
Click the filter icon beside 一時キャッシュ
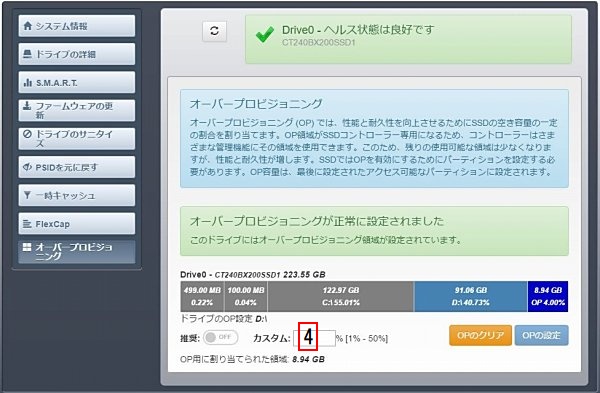(27, 195)
